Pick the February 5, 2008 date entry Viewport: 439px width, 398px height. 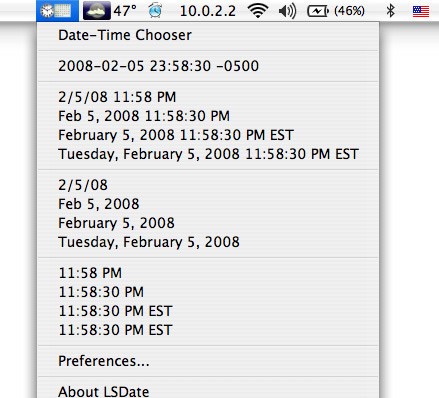click(208, 223)
